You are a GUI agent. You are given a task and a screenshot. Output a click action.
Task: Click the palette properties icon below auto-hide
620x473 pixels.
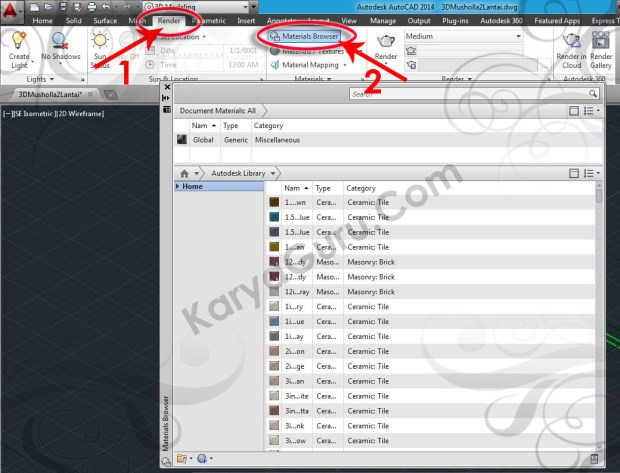click(167, 110)
